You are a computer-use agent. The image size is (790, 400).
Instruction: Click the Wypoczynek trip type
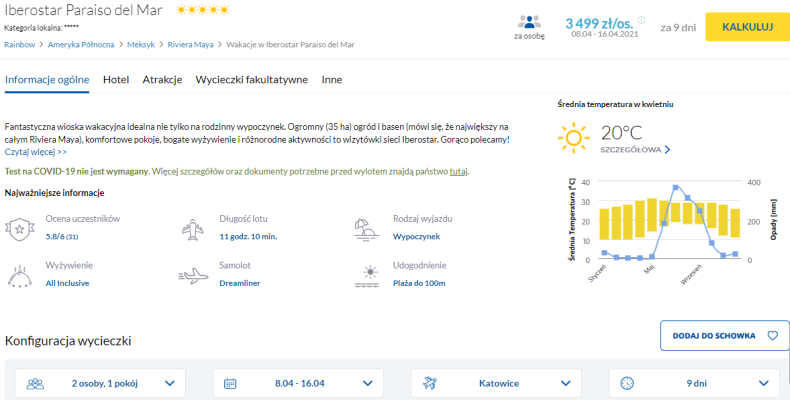[416, 236]
